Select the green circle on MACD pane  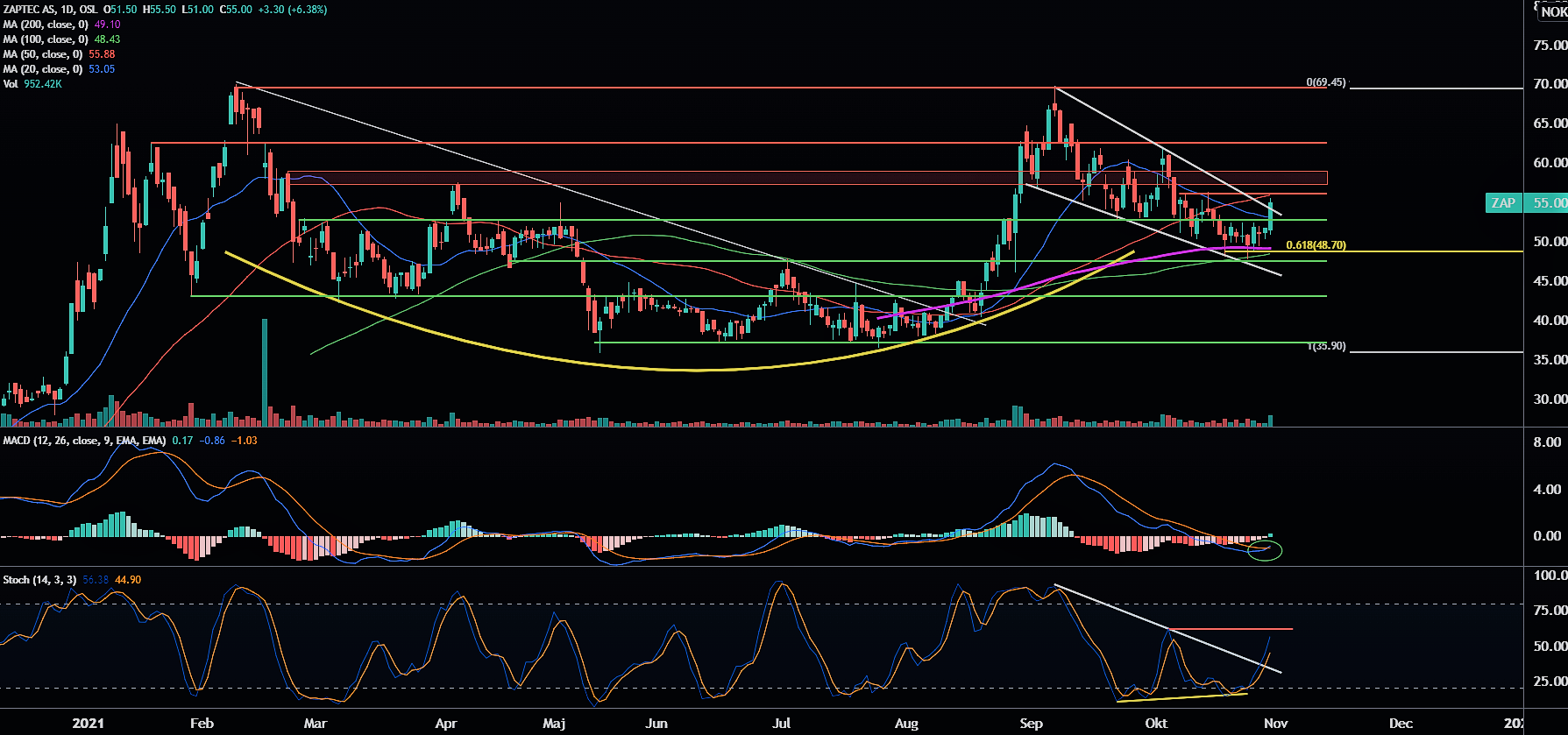coord(1264,550)
